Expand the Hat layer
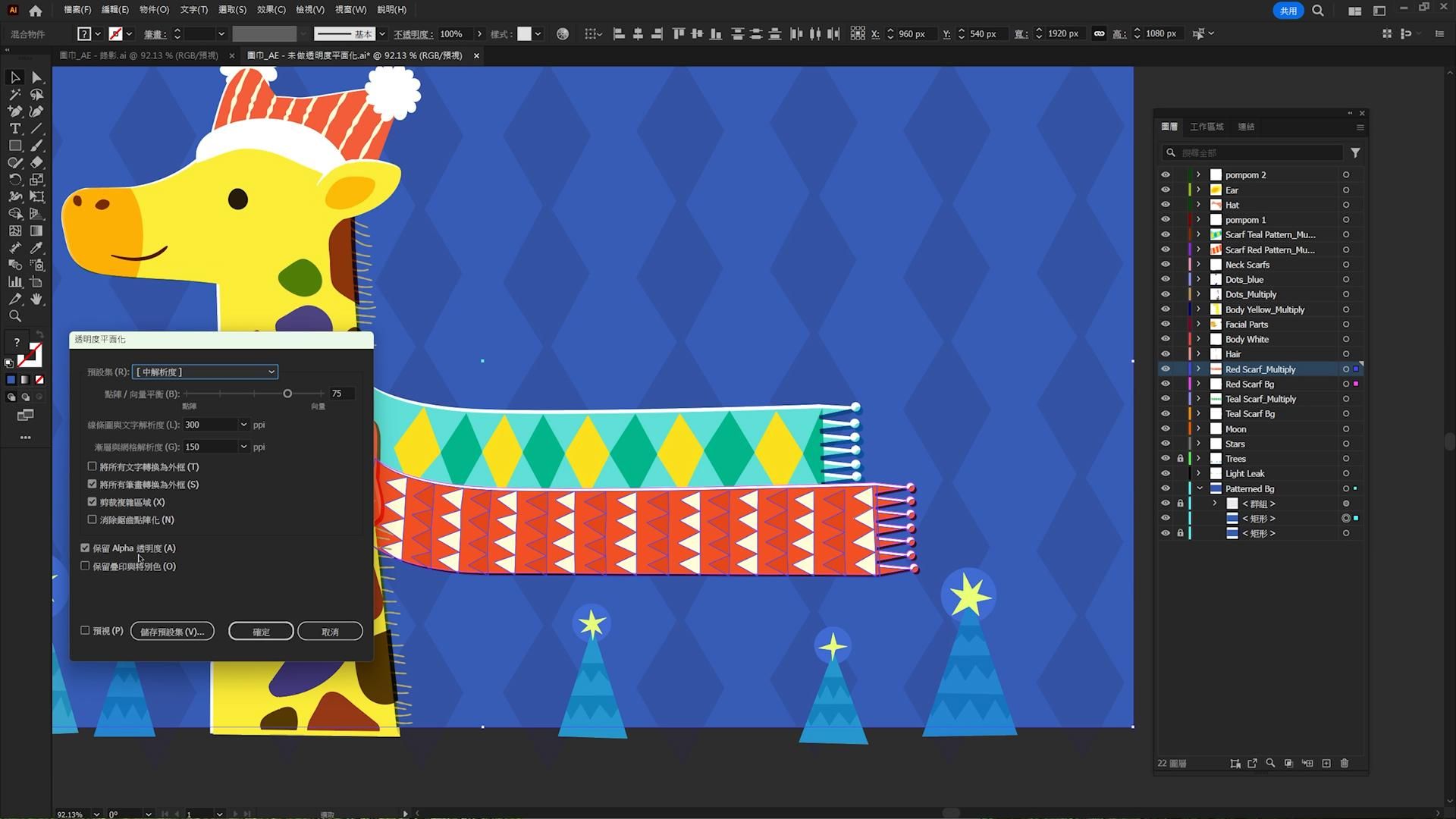This screenshot has width=1456, height=819. point(1198,205)
